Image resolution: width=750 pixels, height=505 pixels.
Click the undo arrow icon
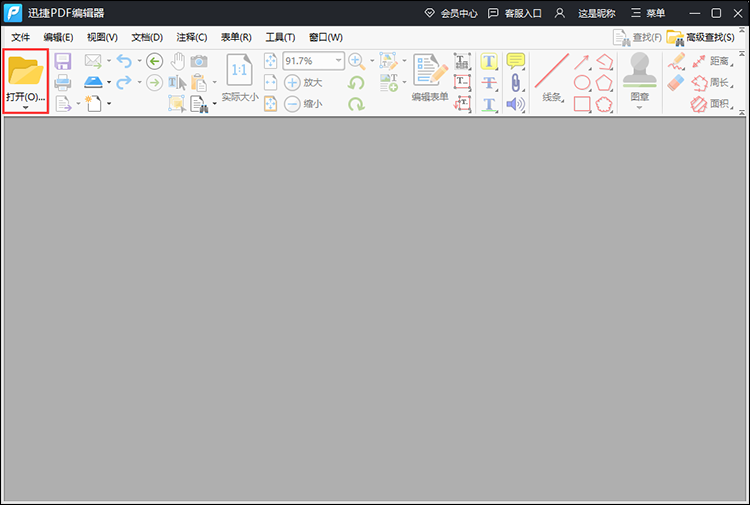pyautogui.click(x=124, y=61)
